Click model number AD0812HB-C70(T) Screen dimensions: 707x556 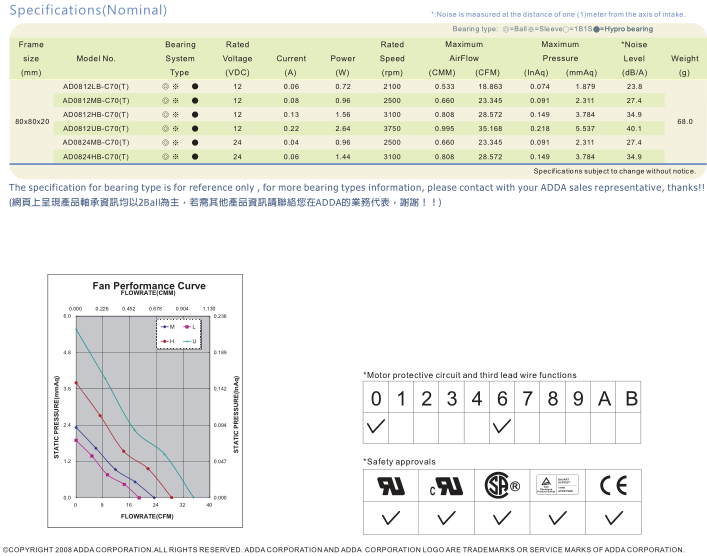[x=96, y=115]
